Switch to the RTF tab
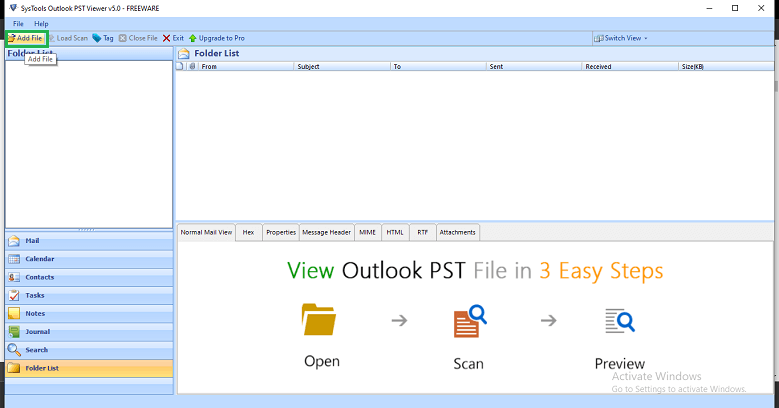This screenshot has width=779, height=408. pos(422,233)
